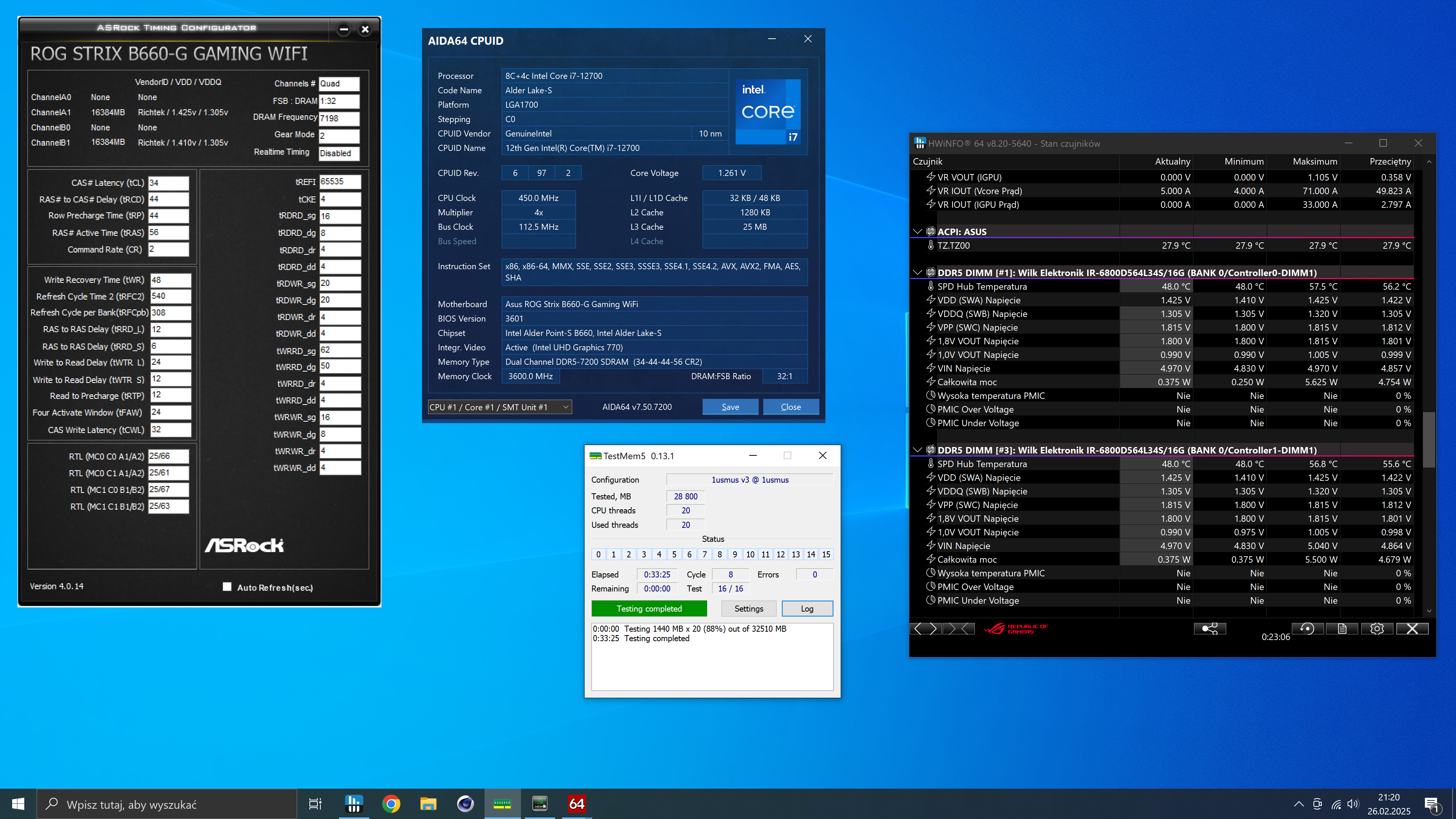Click TestMem5 taskbar icon
Viewport: 1456px width, 819px height.
502,803
